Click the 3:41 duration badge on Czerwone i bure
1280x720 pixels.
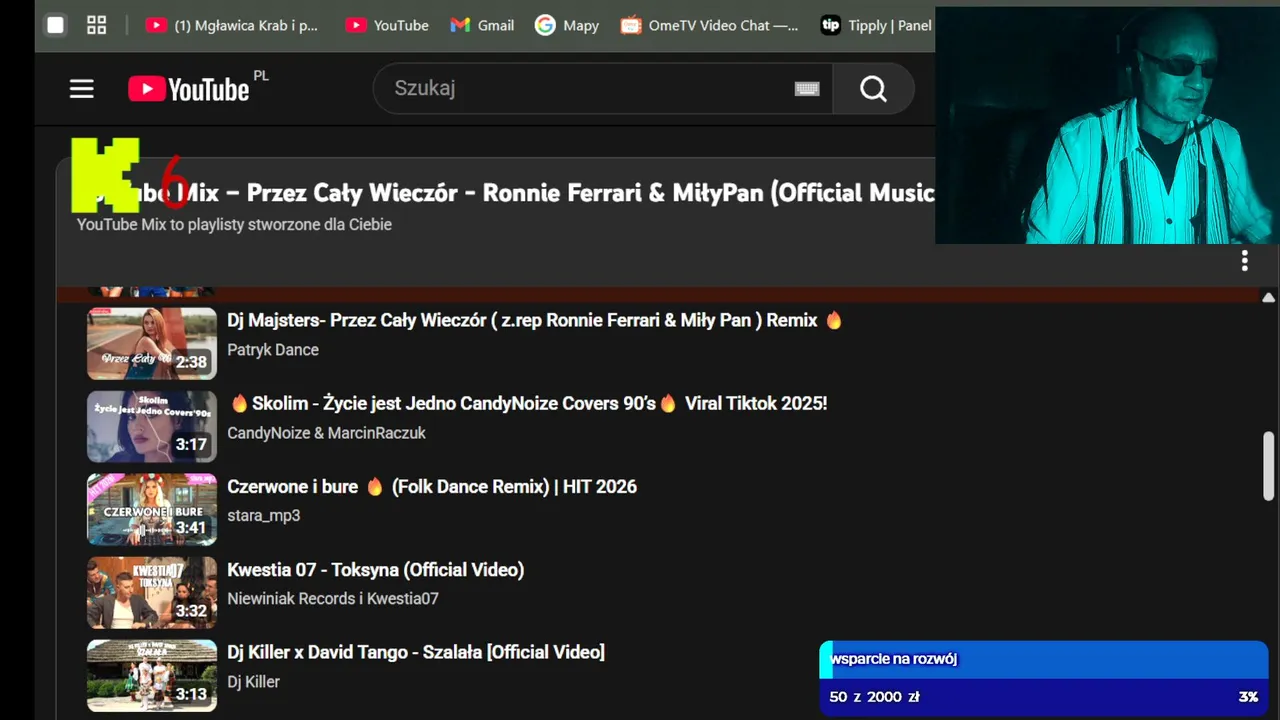coord(191,528)
